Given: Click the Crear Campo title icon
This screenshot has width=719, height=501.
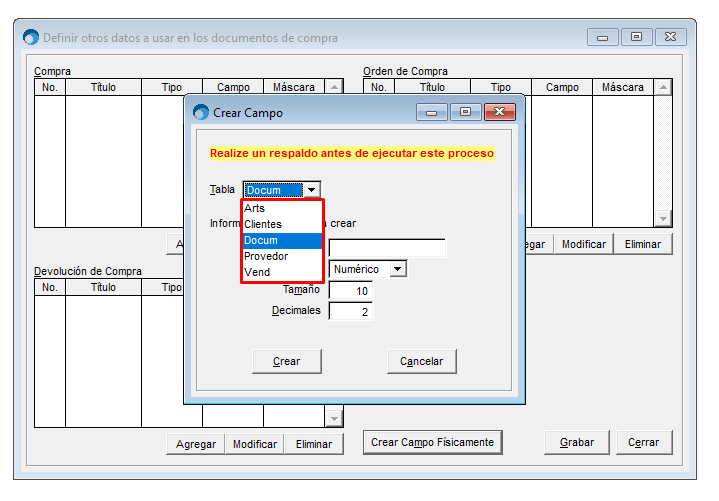Looking at the screenshot, I should (201, 112).
